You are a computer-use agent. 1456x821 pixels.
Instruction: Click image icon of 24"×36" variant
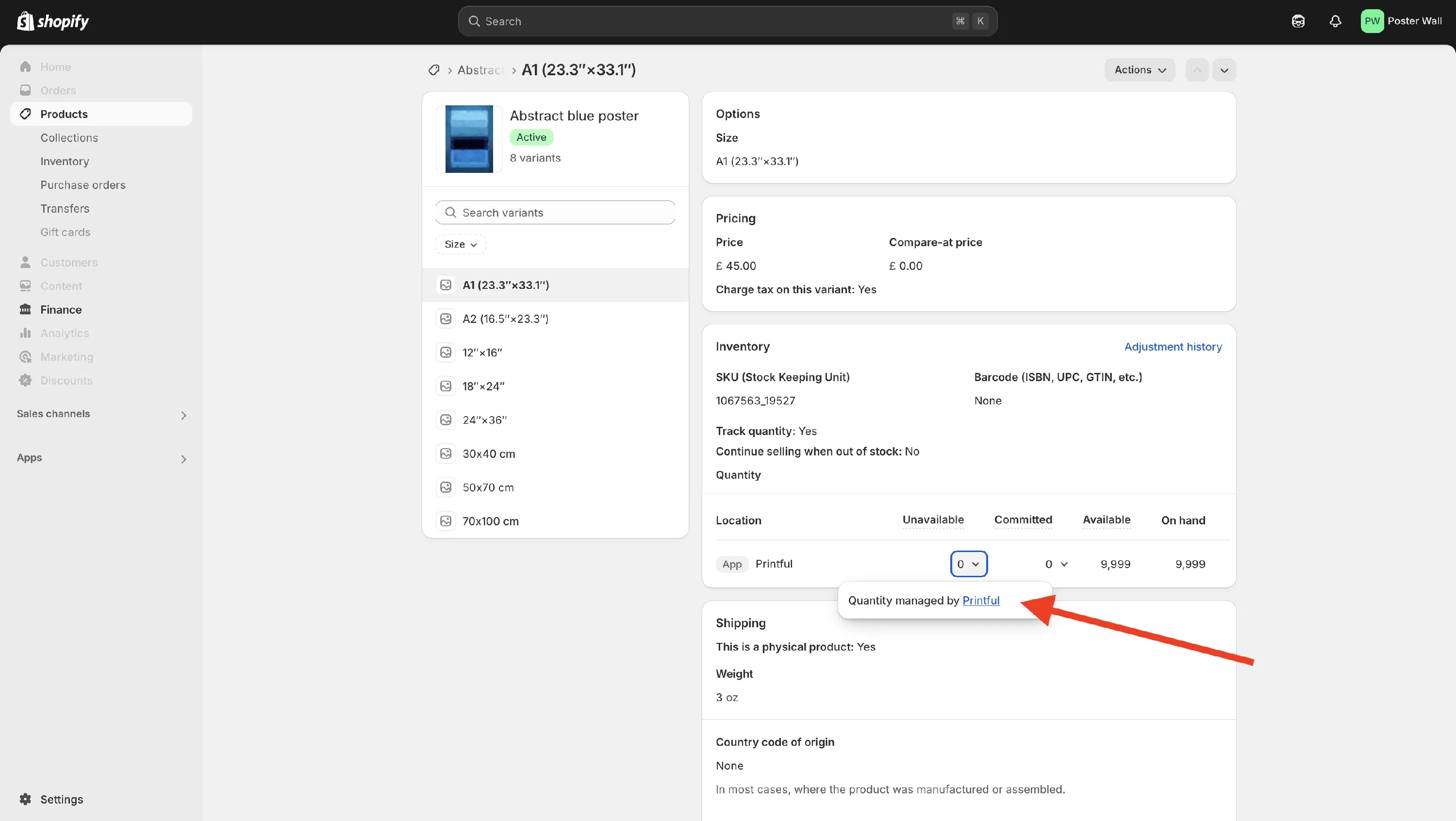click(446, 420)
